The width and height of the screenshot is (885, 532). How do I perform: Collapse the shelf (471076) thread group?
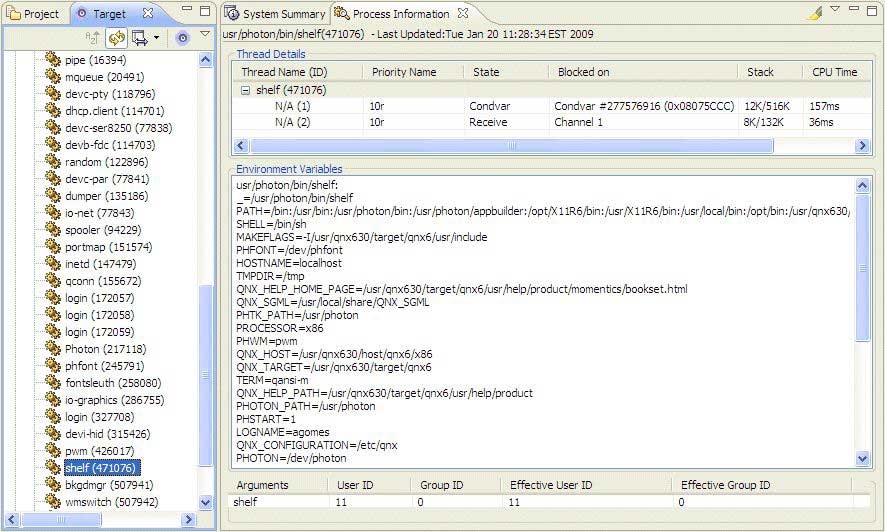point(245,90)
